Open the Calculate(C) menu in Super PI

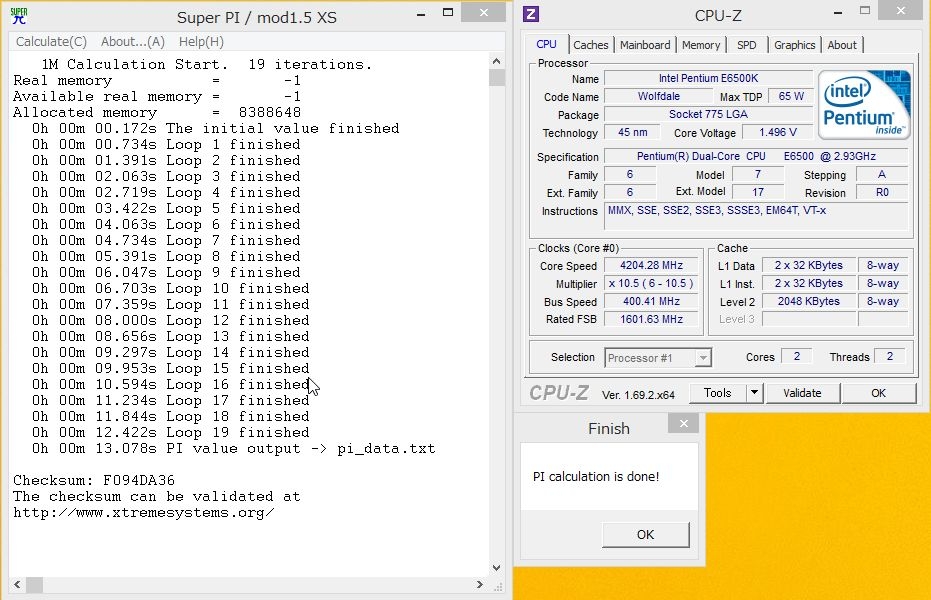51,42
